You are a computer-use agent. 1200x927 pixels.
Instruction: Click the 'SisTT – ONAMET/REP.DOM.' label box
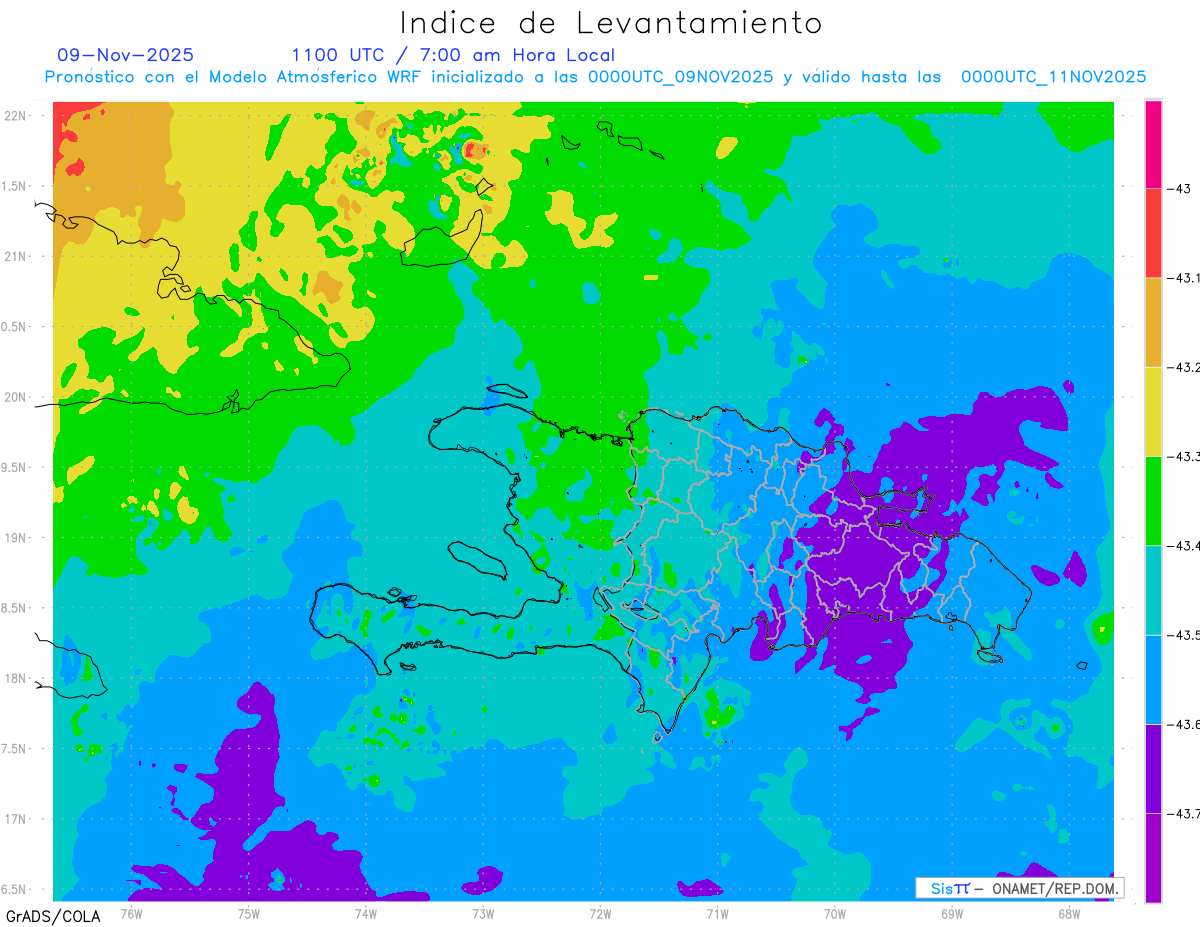point(1020,888)
